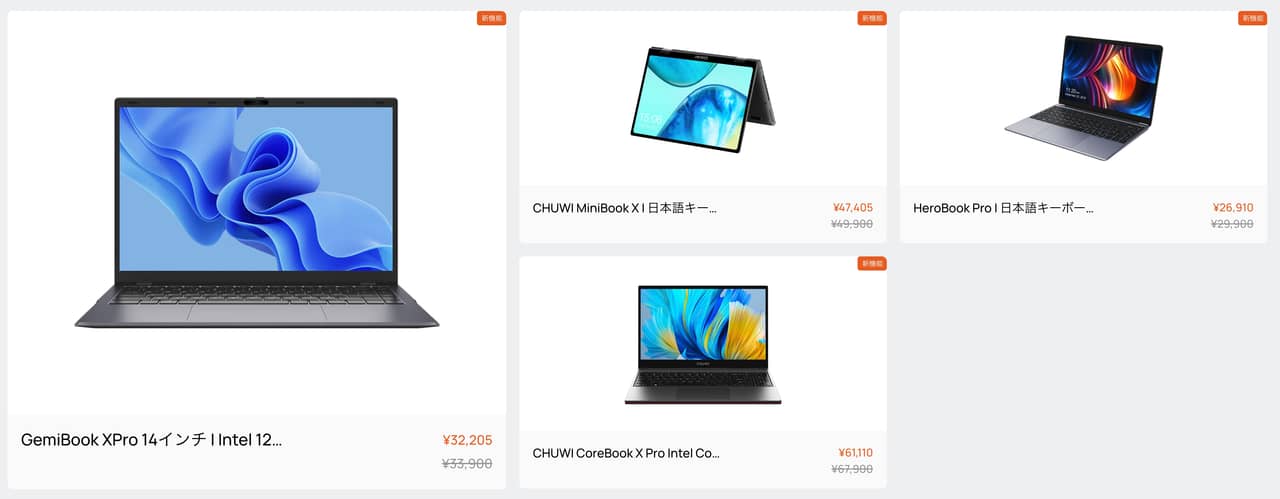Open the CHUWI MiniBook X title link
The width and height of the screenshot is (1280, 499).
coord(625,208)
